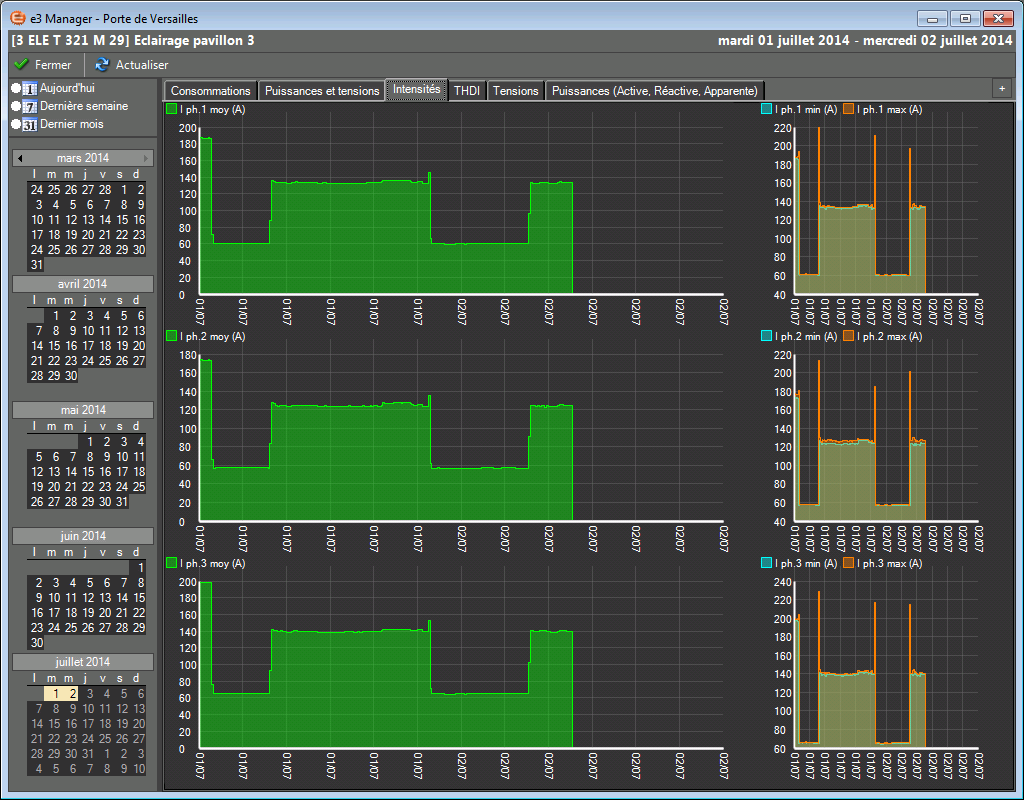The image size is (1024, 800).
Task: Toggle the I ph.1 max (A) orange legend swatch
Action: (x=849, y=109)
